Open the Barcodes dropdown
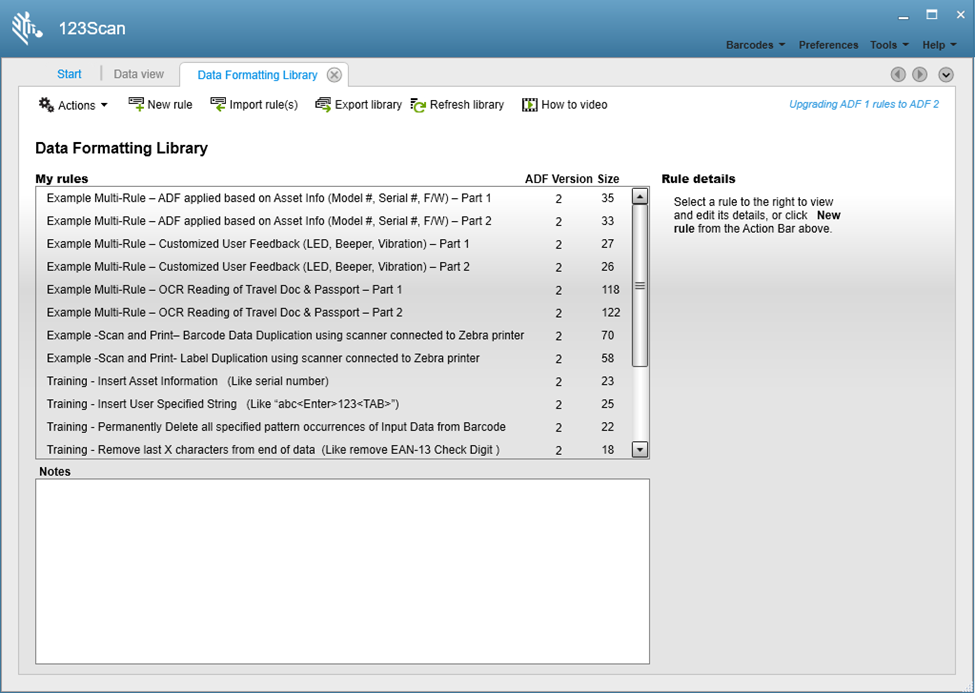Viewport: 975px width, 693px height. 754,45
